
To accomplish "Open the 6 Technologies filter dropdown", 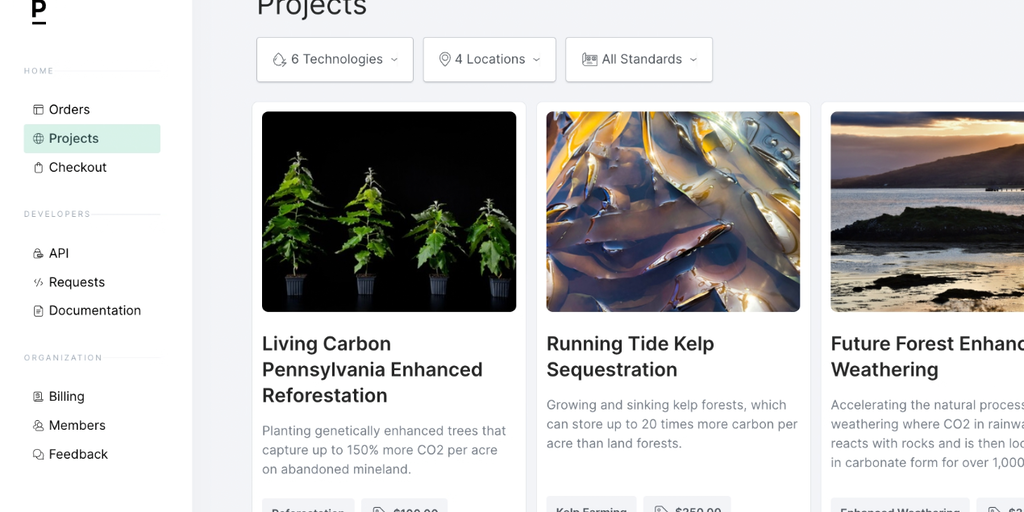I will click(x=335, y=60).
